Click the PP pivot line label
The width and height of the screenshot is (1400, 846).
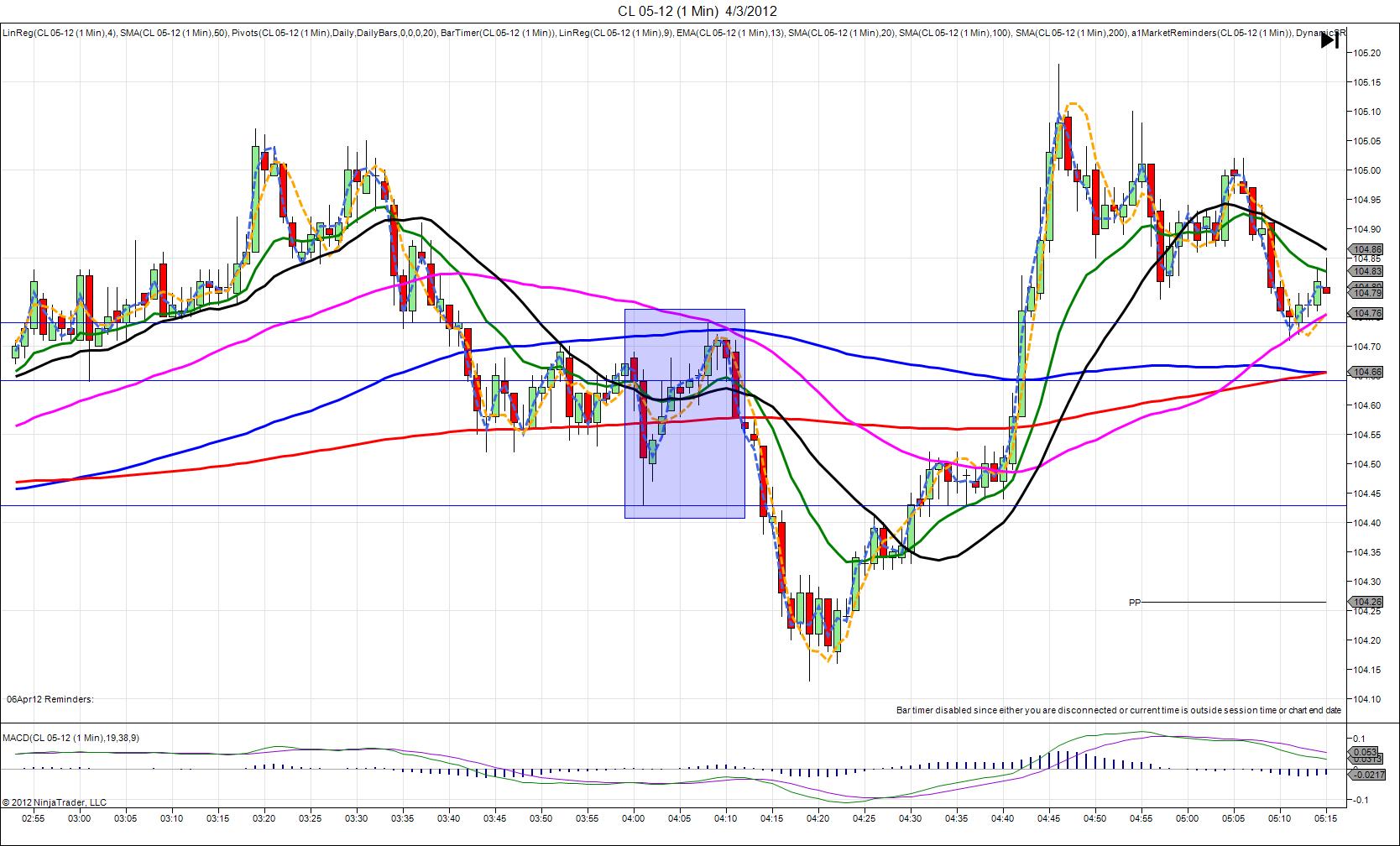click(1135, 603)
